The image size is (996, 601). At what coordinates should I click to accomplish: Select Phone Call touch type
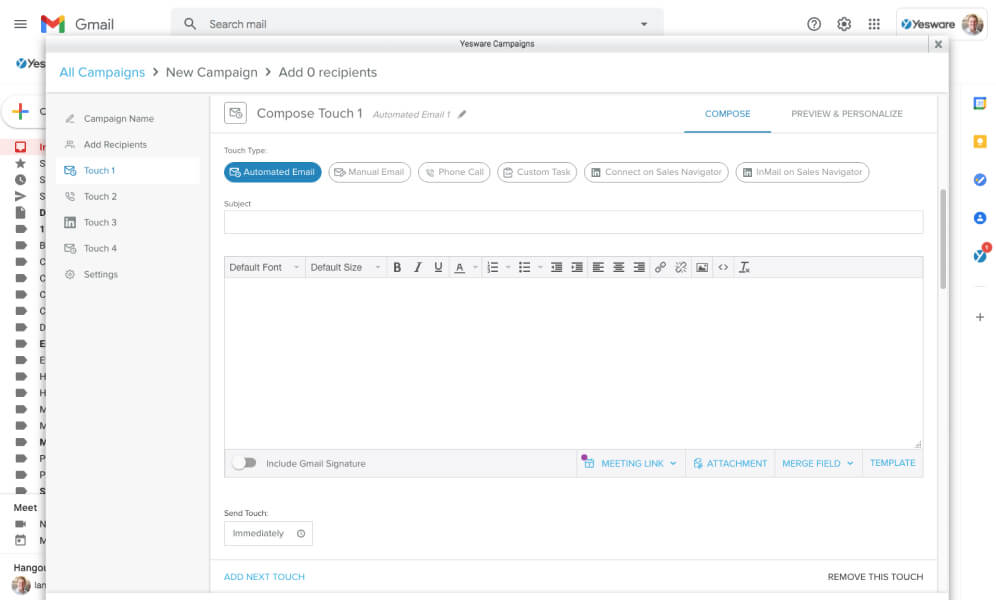point(454,172)
